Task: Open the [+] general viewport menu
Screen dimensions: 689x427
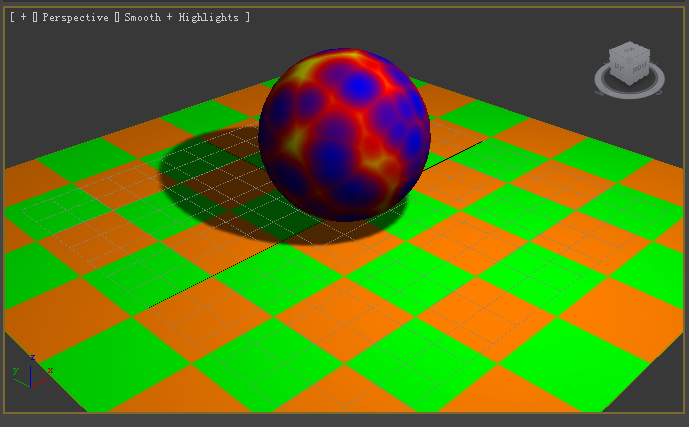Action: pyautogui.click(x=23, y=17)
